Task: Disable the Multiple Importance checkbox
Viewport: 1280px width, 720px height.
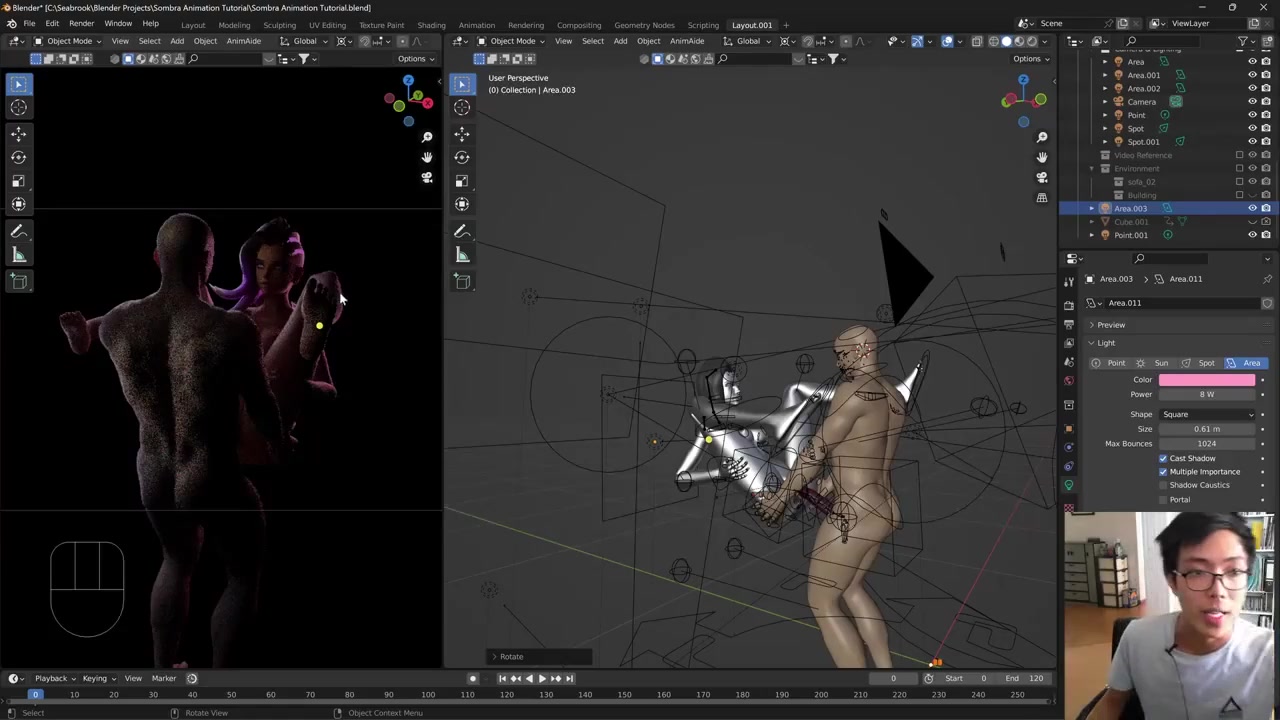Action: (1163, 472)
